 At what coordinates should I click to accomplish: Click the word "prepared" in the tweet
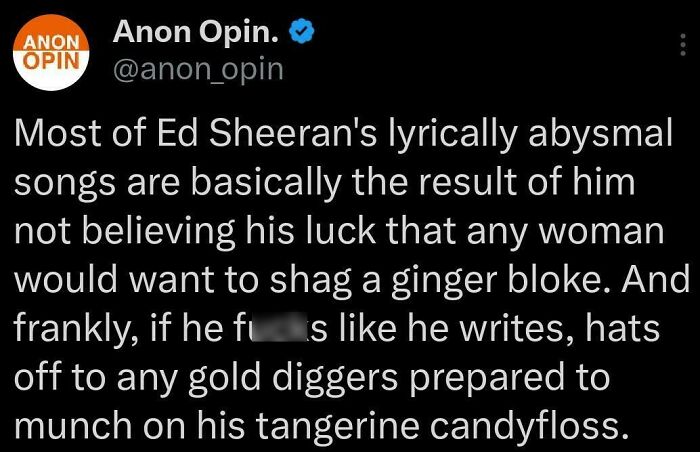point(487,379)
